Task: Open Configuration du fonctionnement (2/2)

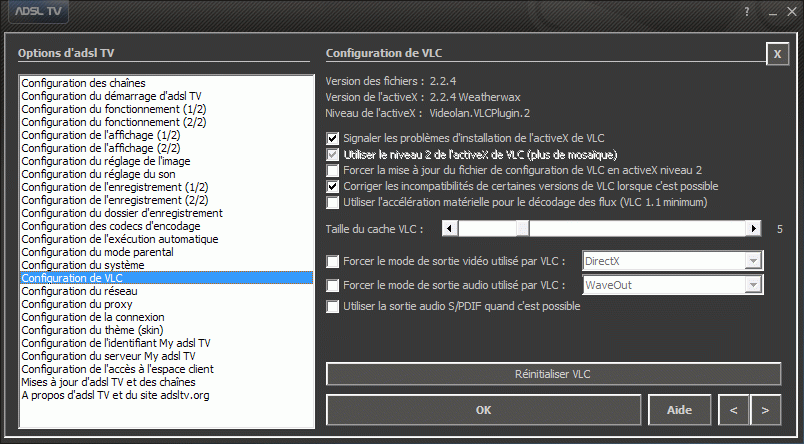Action: pyautogui.click(x=166, y=122)
